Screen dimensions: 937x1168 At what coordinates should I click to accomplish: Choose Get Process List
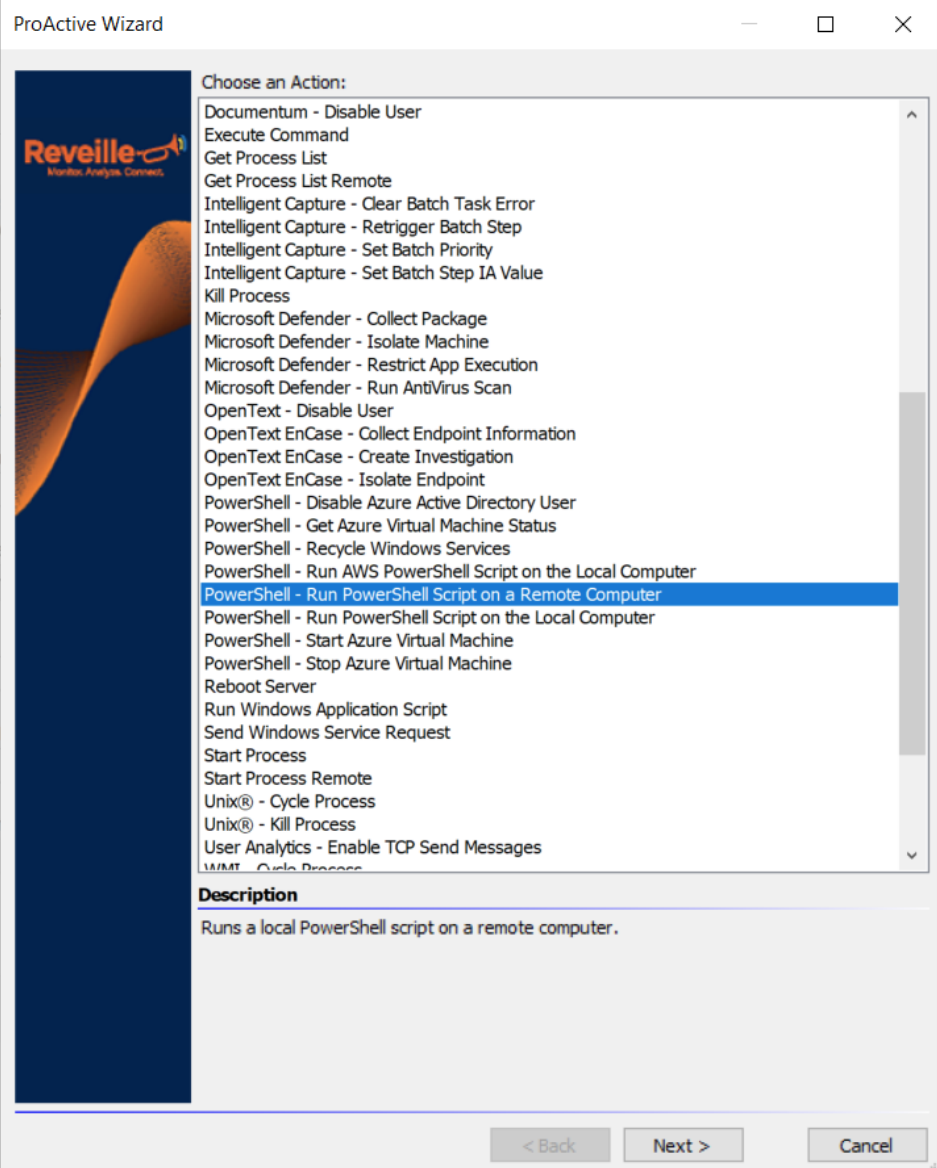tap(549, 158)
